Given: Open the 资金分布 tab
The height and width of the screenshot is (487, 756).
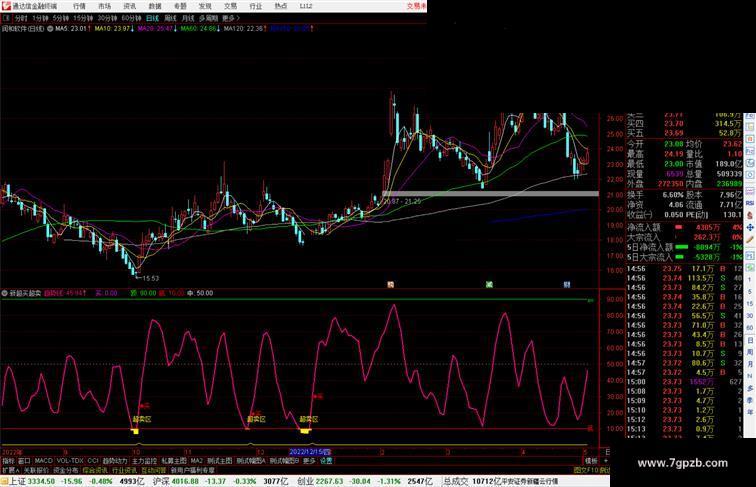Looking at the screenshot, I should click(x=66, y=470).
